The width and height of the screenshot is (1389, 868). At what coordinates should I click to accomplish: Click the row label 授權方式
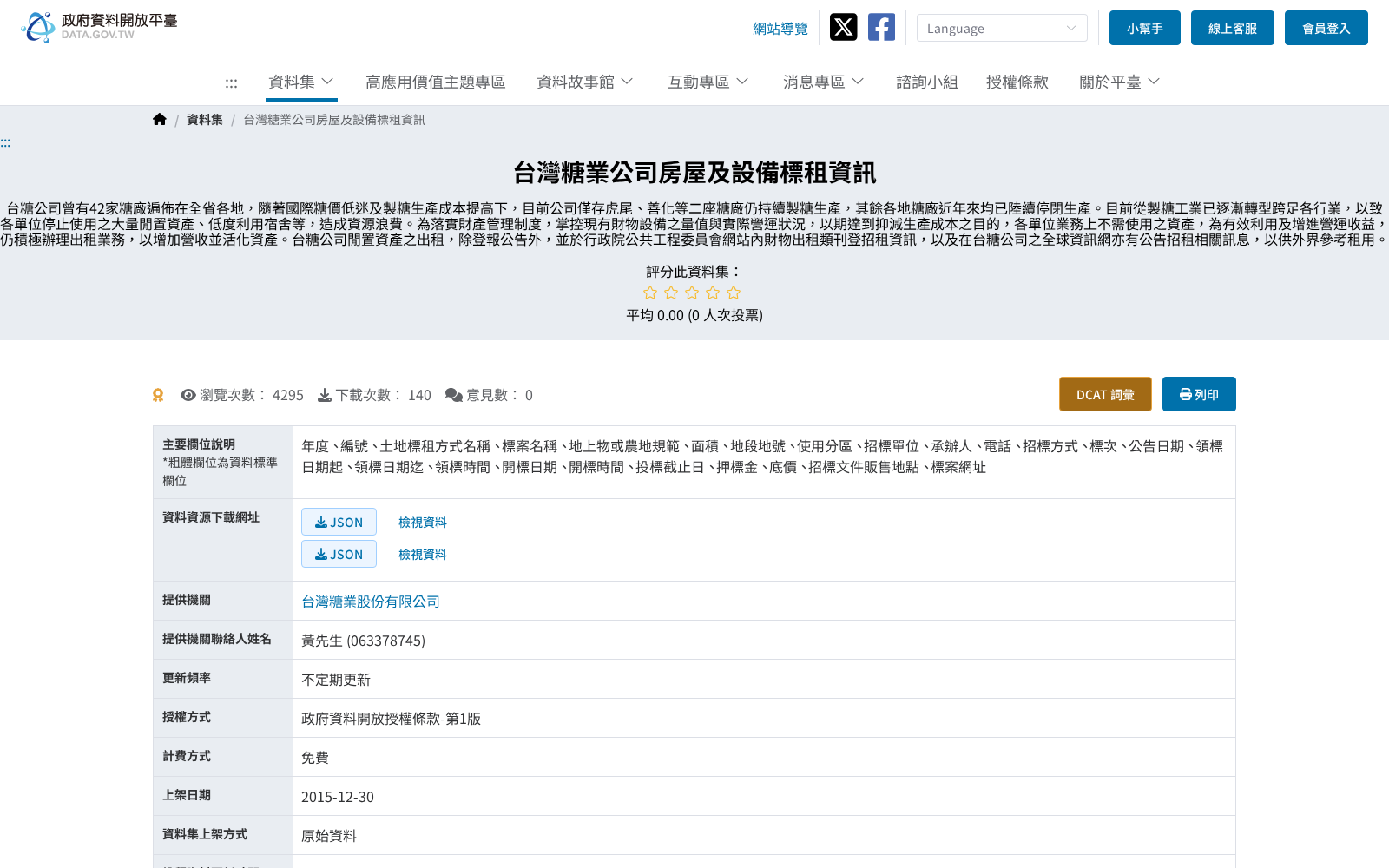(187, 716)
